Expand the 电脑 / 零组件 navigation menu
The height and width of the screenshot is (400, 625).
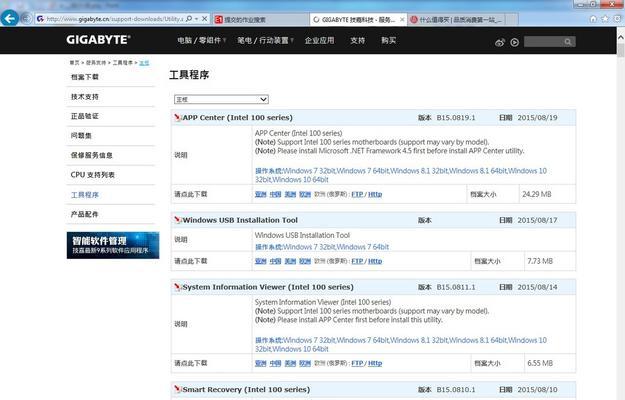(202, 40)
